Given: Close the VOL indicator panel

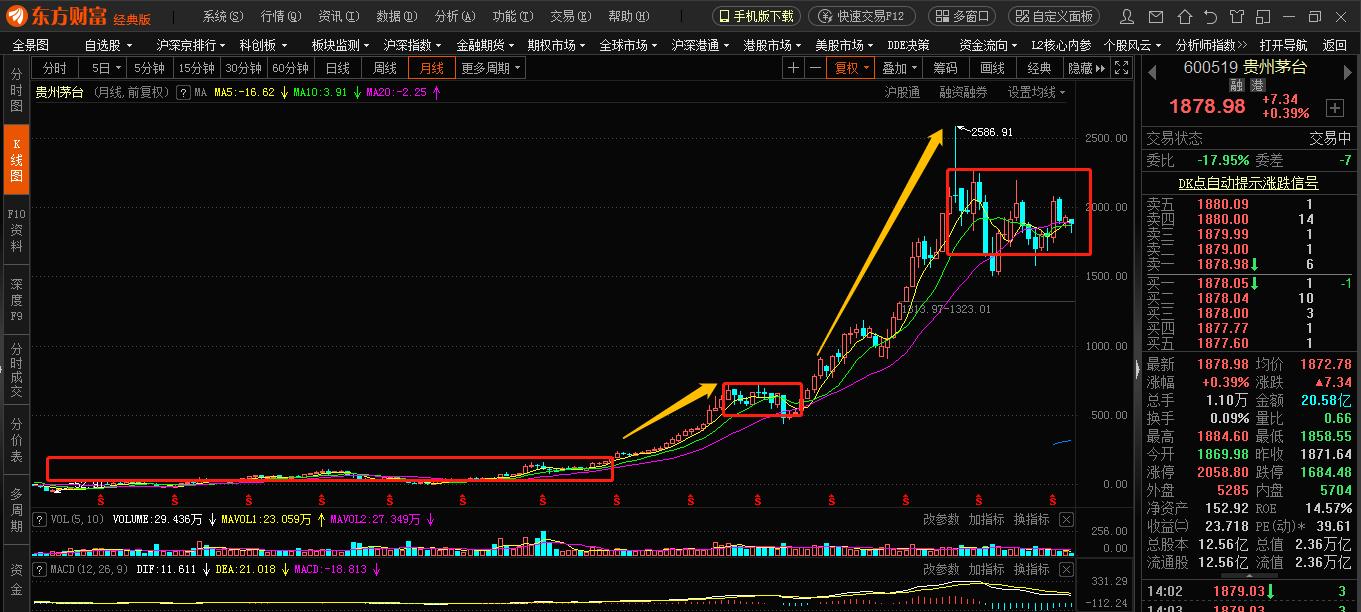Looking at the screenshot, I should (x=1066, y=520).
